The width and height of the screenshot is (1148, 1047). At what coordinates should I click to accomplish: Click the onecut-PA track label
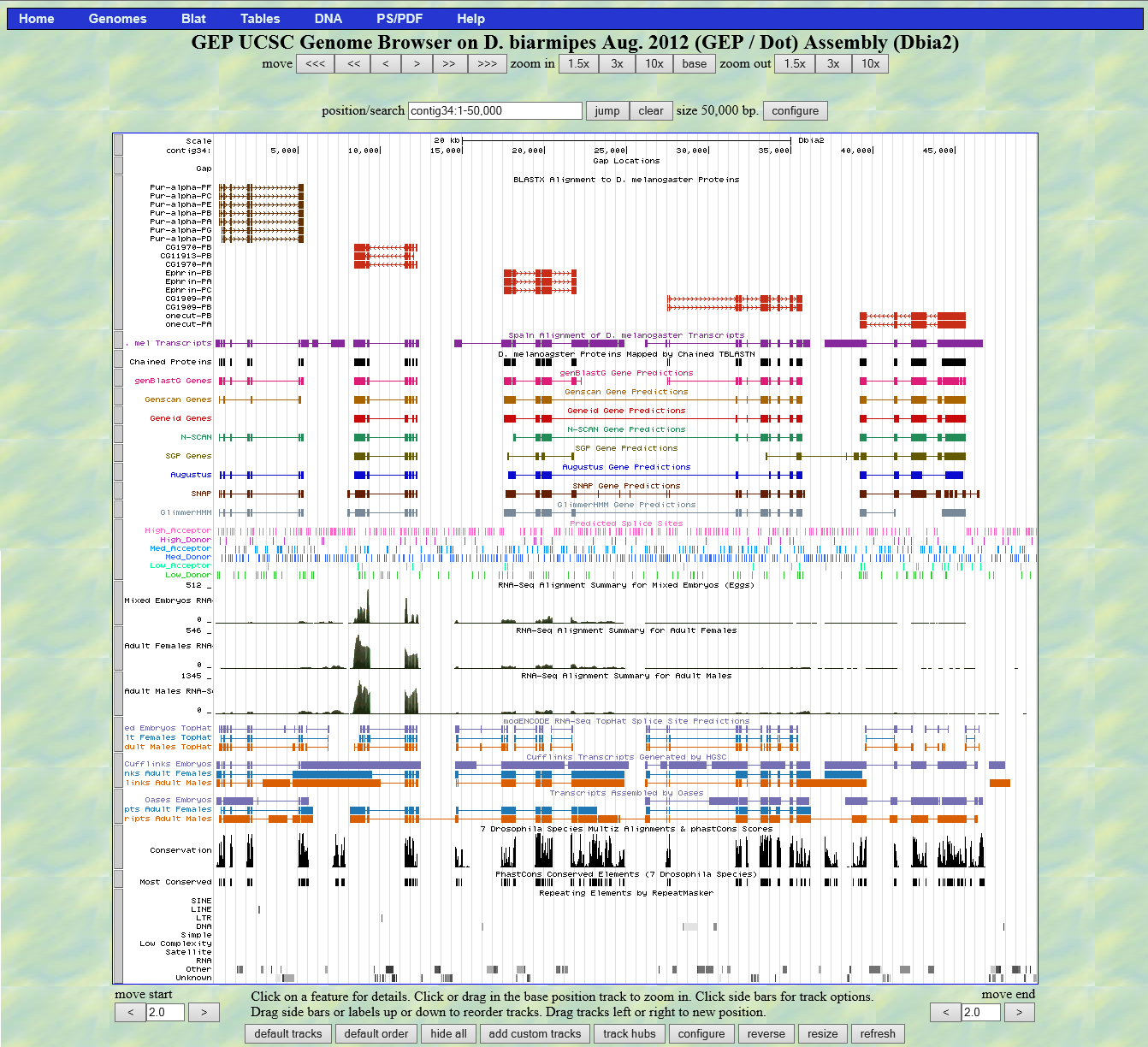click(x=188, y=324)
